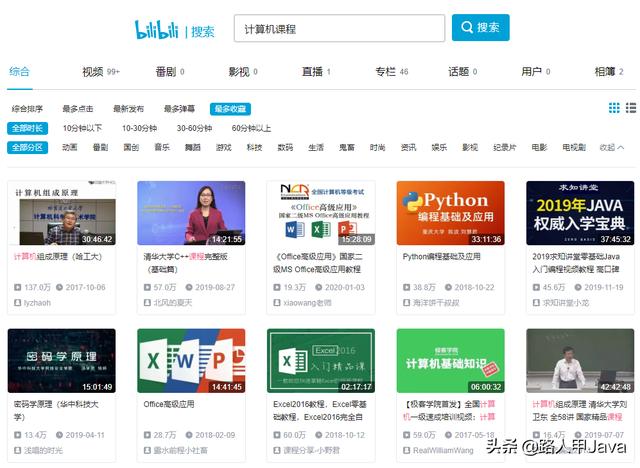This screenshot has width=640, height=468.
Task: Collapse the category filter with 收起
Action: point(610,147)
